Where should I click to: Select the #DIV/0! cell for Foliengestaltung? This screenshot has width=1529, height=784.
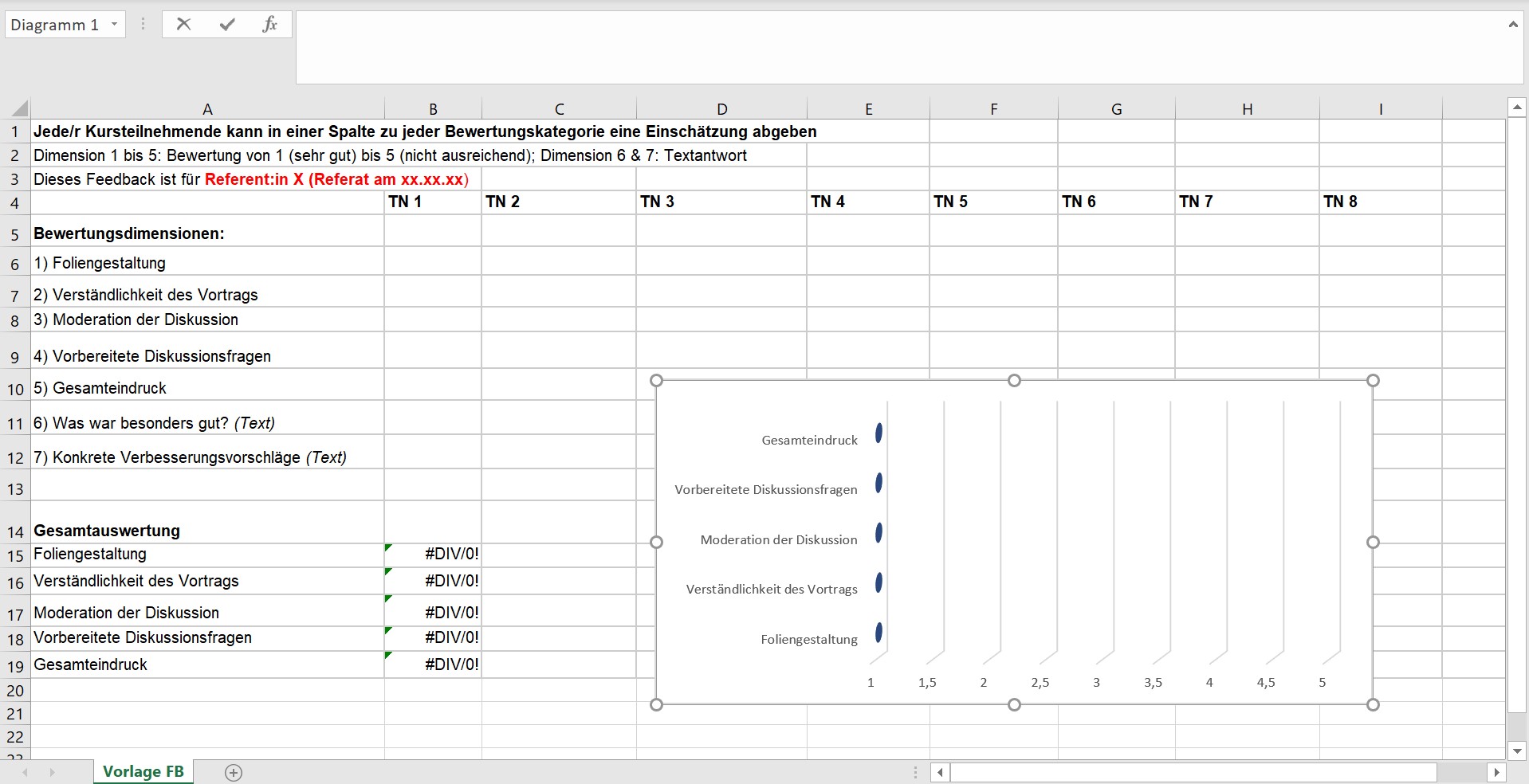coord(433,555)
